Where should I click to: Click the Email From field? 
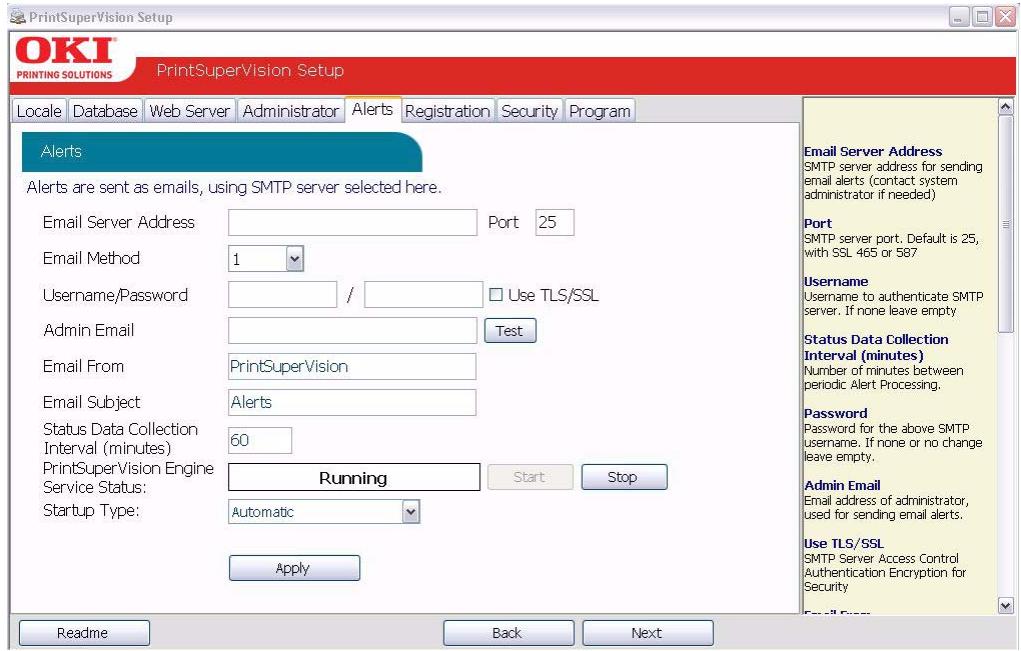click(x=352, y=367)
